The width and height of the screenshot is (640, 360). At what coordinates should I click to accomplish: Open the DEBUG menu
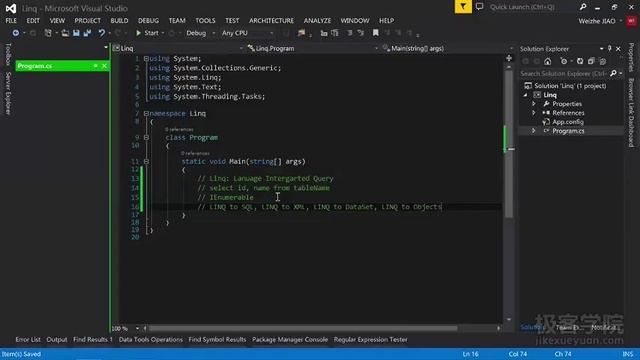point(148,20)
